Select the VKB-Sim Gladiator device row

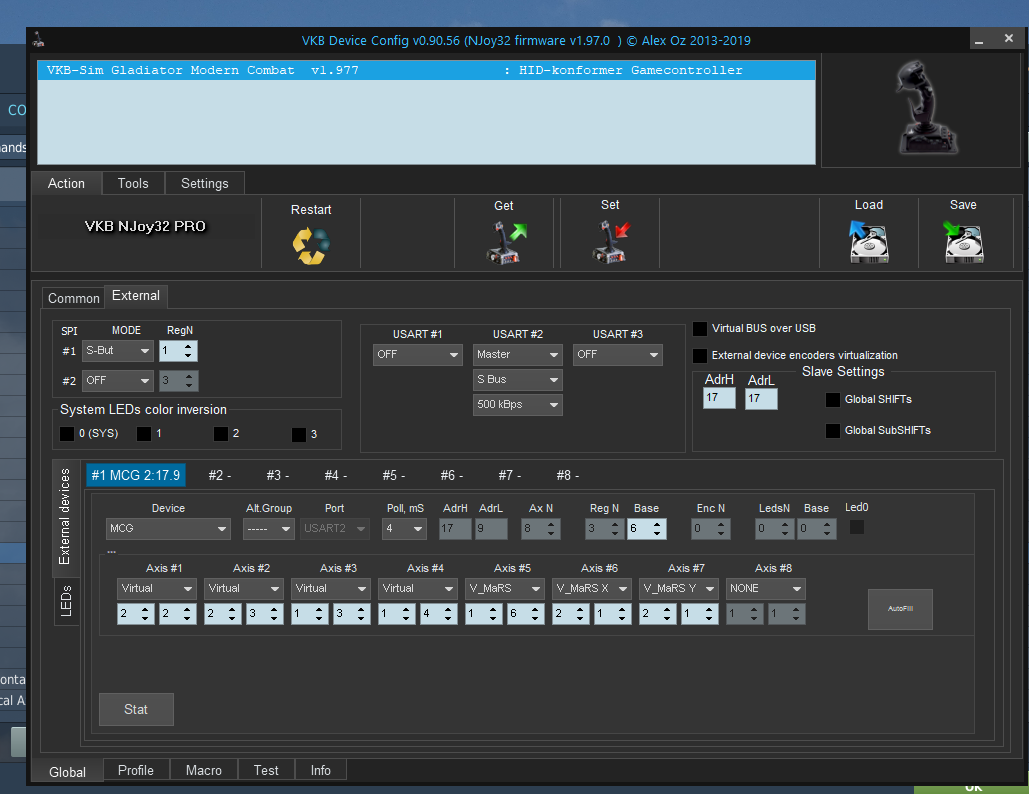point(427,70)
